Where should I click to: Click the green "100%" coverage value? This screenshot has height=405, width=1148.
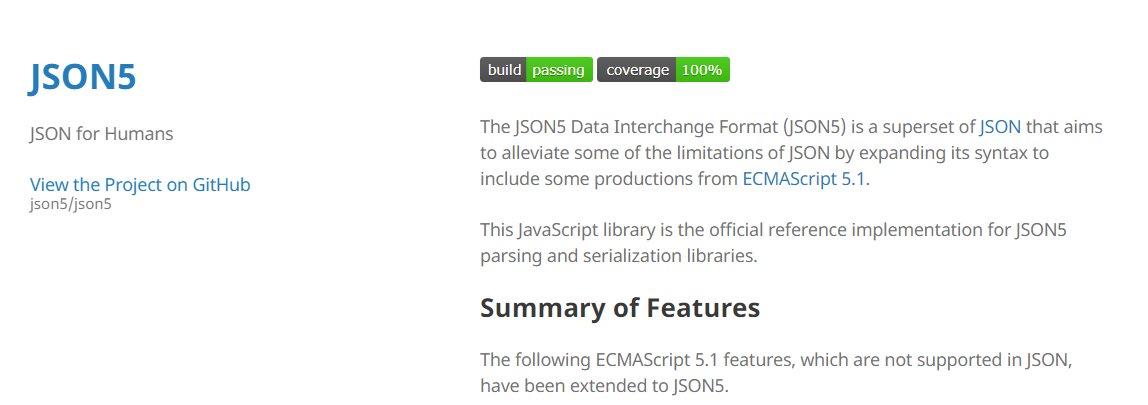point(702,70)
